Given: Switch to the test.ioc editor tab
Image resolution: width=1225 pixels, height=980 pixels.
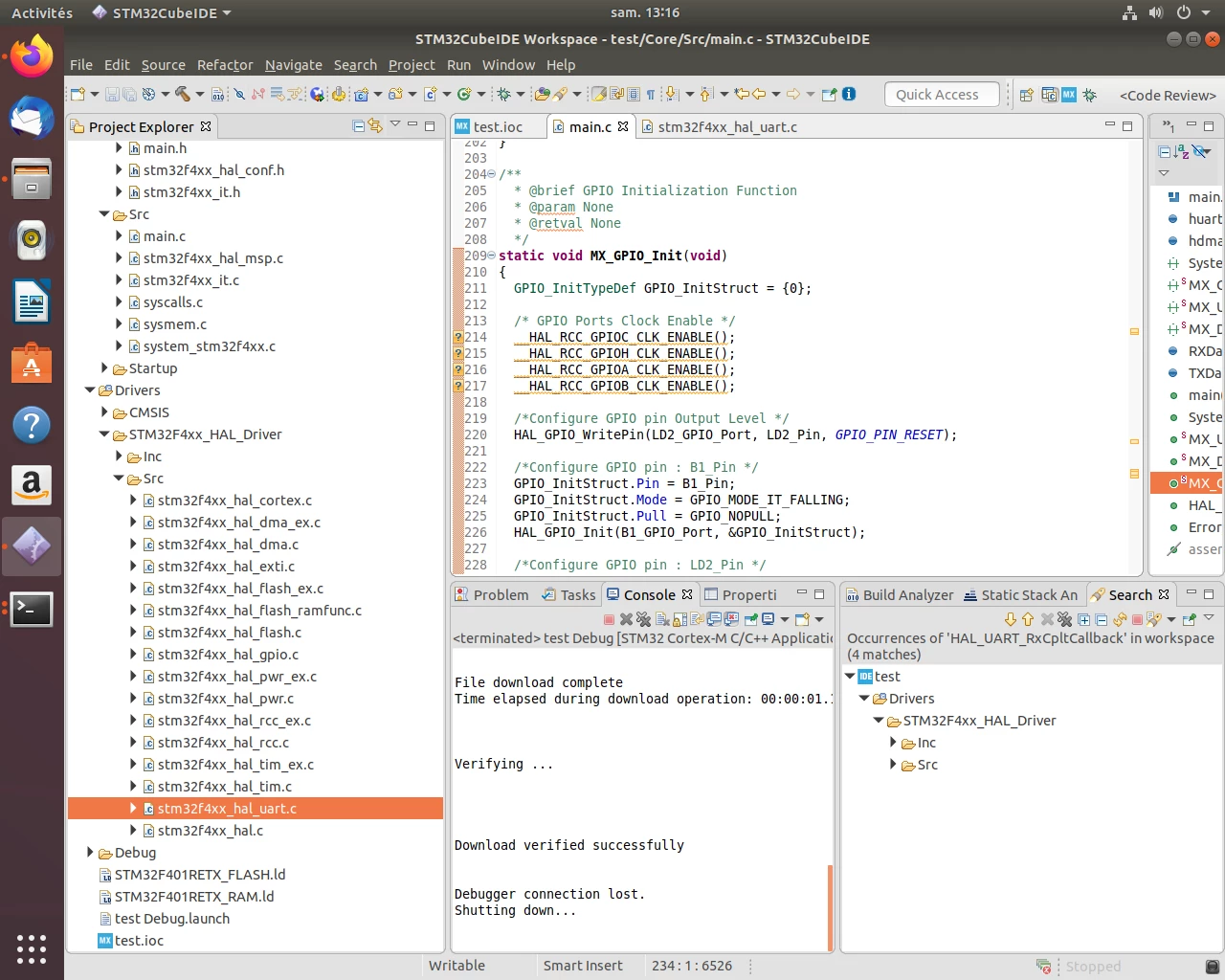Looking at the screenshot, I should click(x=498, y=126).
